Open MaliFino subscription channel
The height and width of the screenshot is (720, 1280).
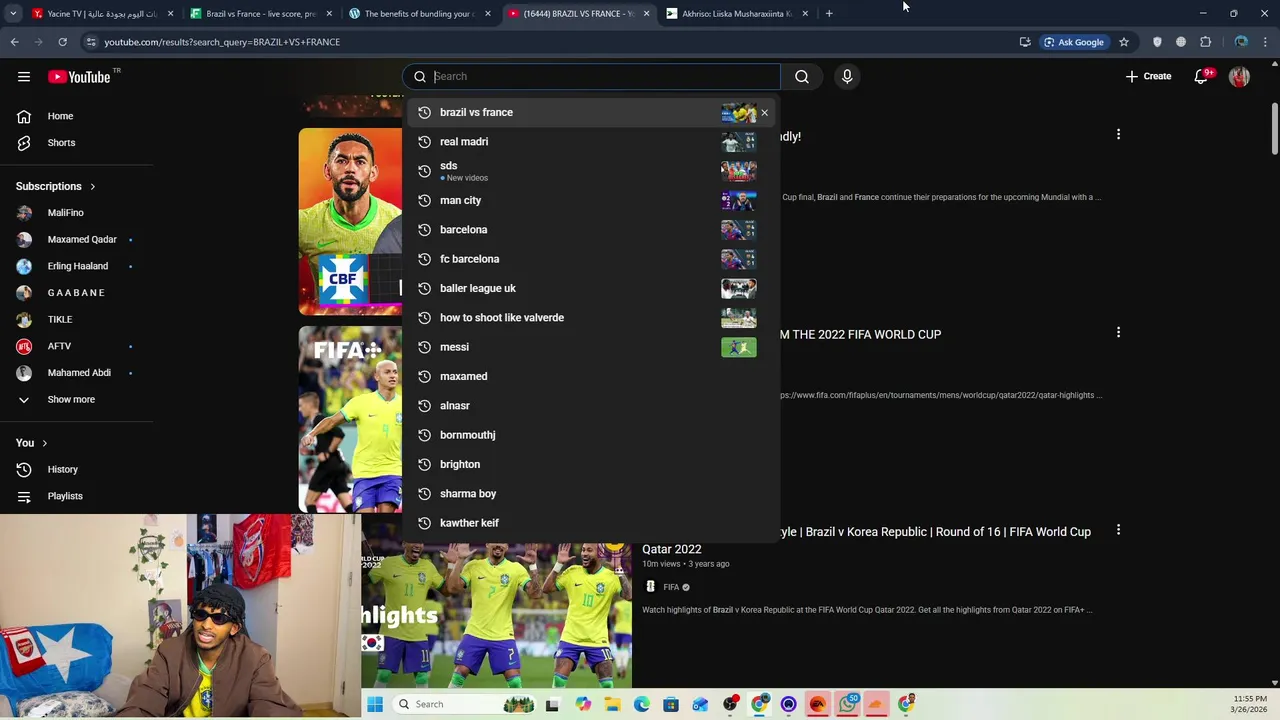pyautogui.click(x=65, y=213)
